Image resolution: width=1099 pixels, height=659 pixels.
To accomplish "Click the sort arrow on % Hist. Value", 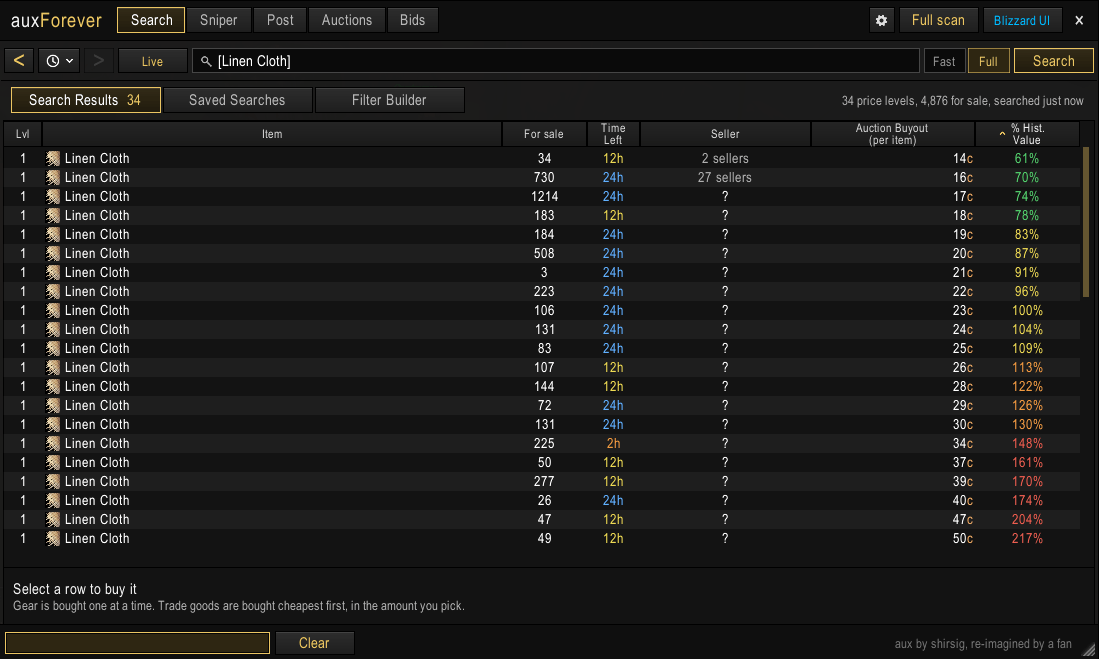I will click(1002, 133).
